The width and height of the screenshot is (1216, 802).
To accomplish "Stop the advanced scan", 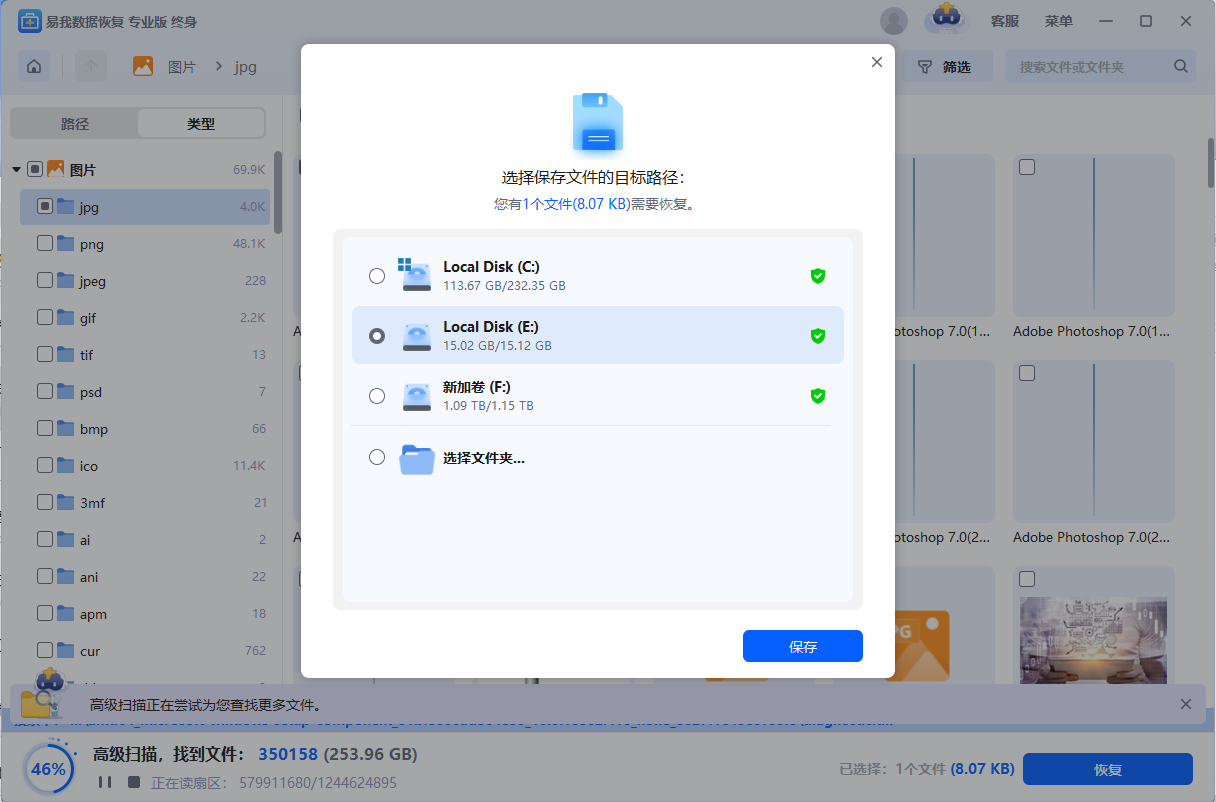I will coord(133,782).
